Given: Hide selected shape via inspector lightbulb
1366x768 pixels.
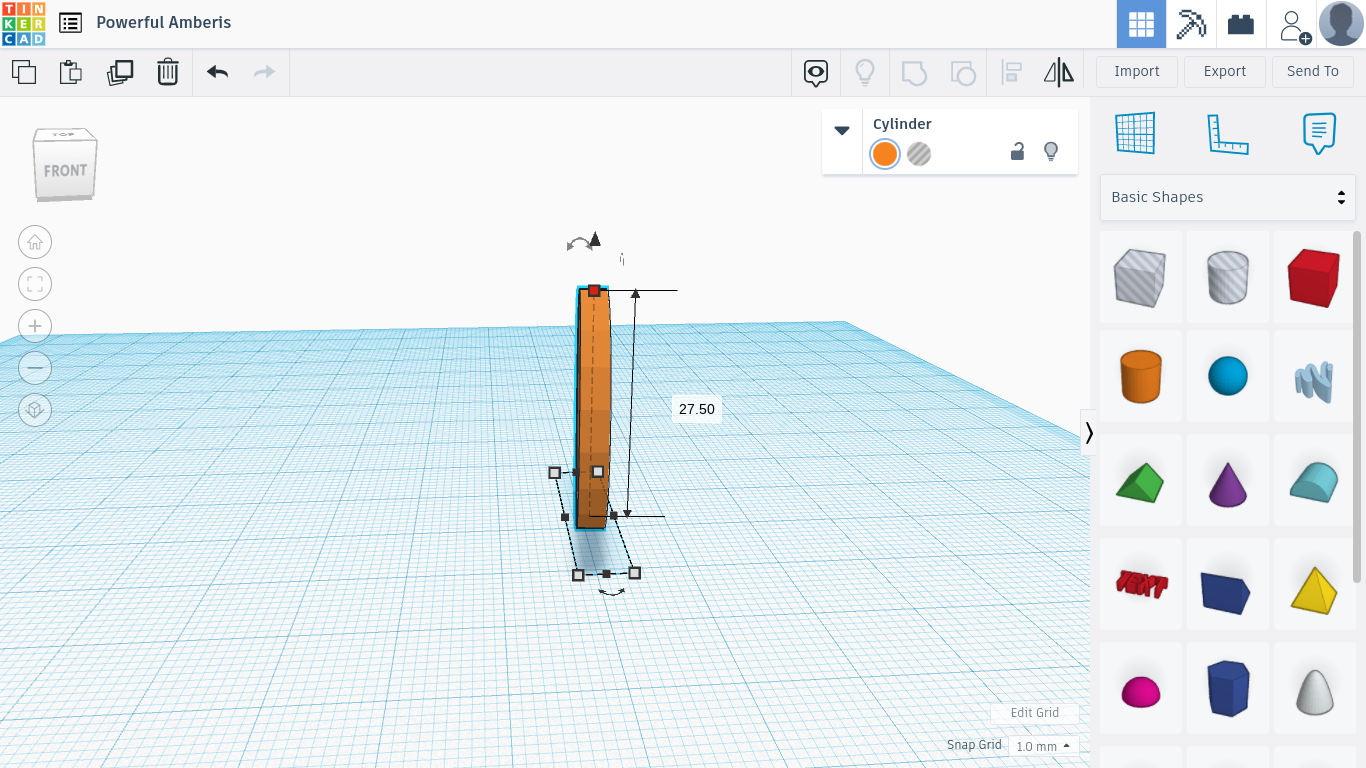Looking at the screenshot, I should [1051, 152].
